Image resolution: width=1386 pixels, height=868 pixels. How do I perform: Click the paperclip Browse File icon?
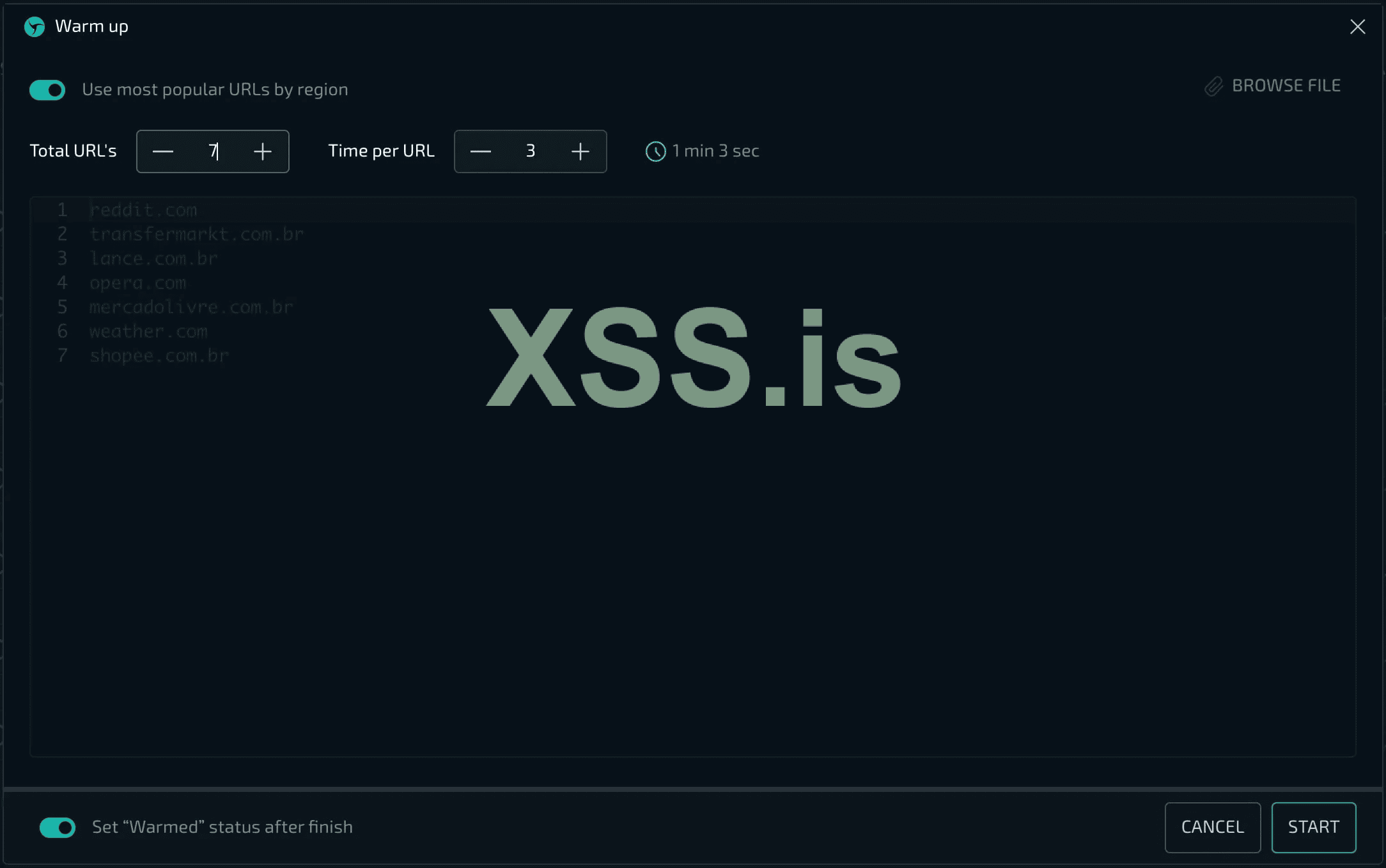[x=1213, y=86]
